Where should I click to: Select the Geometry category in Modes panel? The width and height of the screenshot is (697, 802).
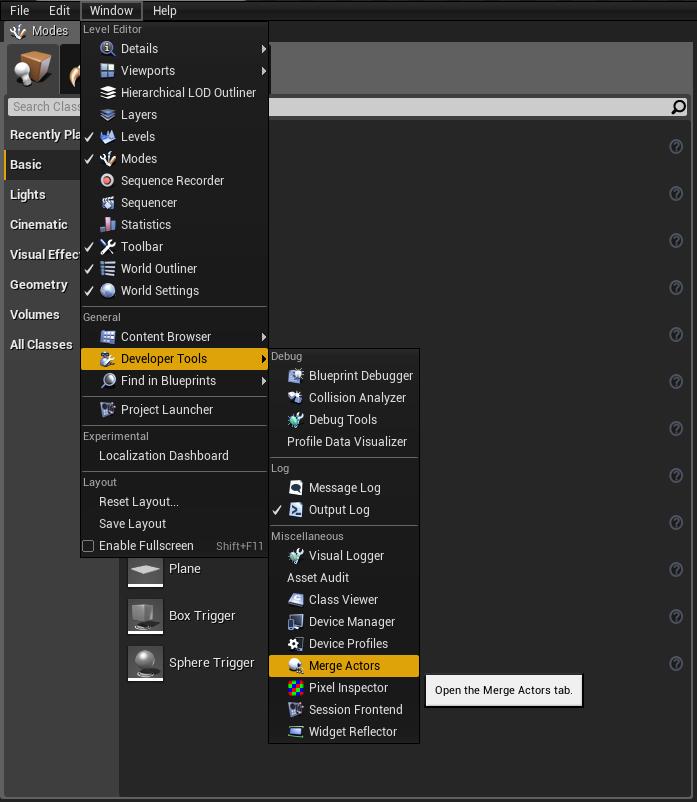coord(39,285)
